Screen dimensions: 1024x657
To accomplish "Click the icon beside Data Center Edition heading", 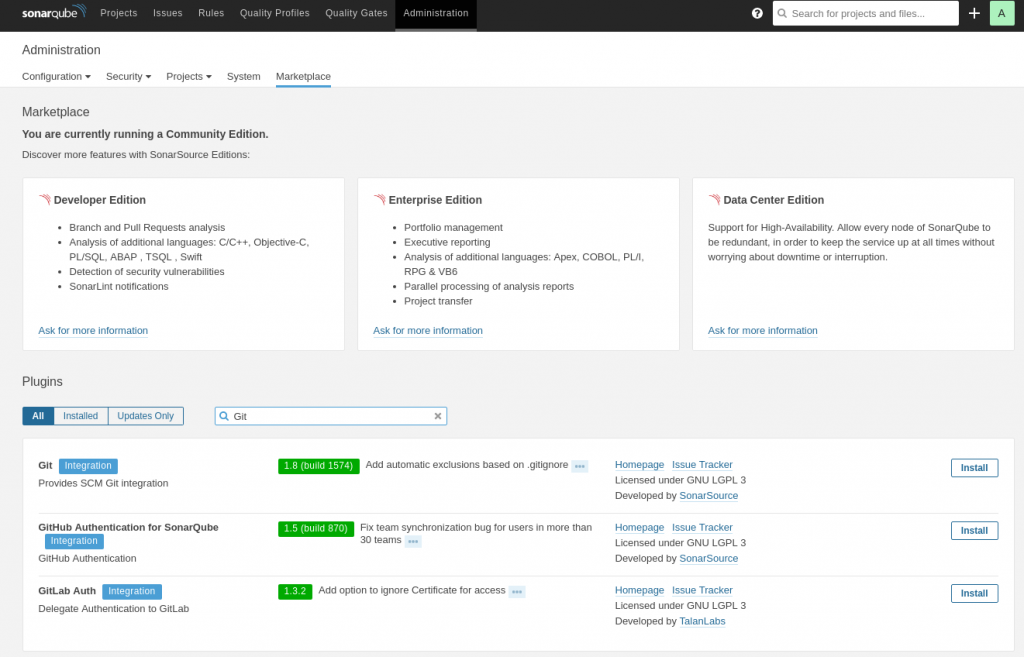I will tap(713, 199).
